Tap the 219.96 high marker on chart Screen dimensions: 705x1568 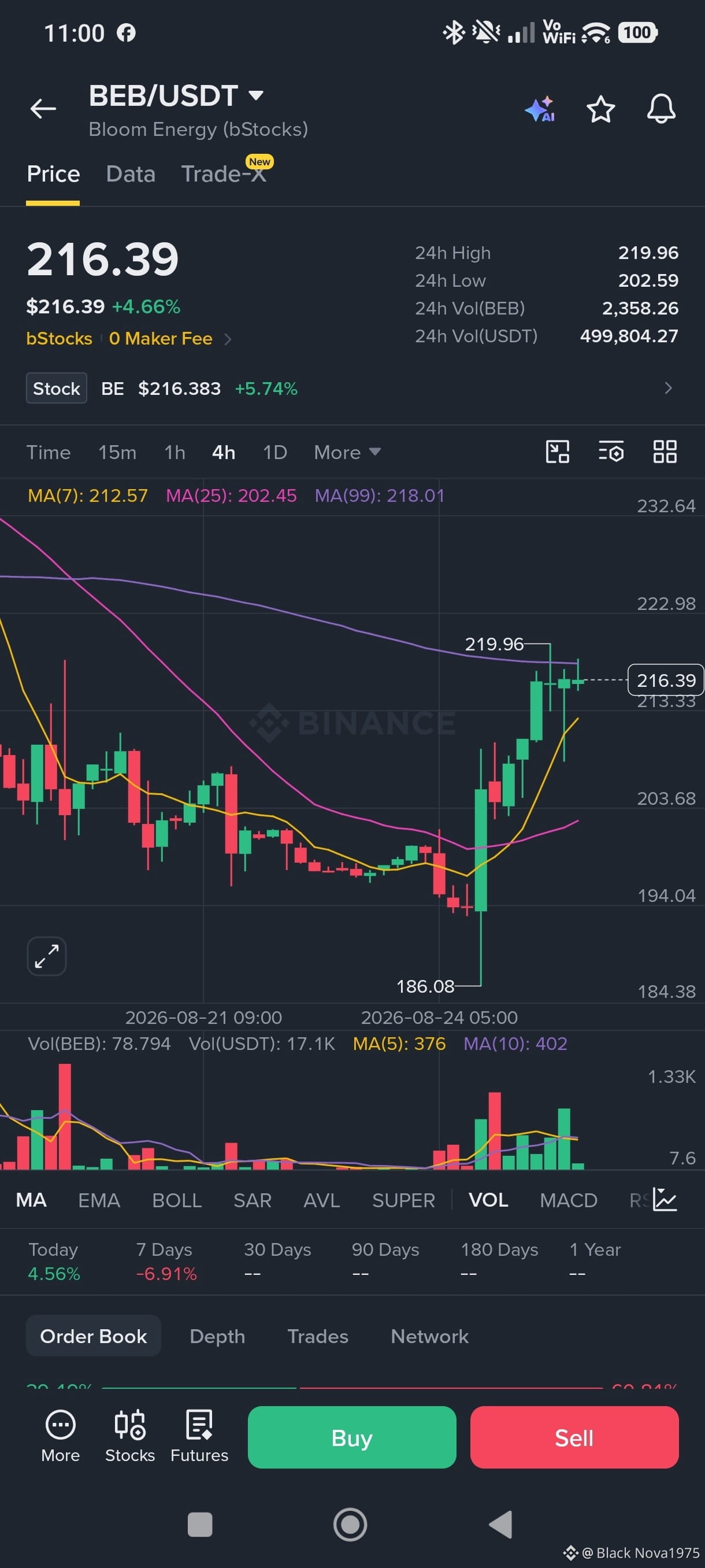pyautogui.click(x=494, y=644)
